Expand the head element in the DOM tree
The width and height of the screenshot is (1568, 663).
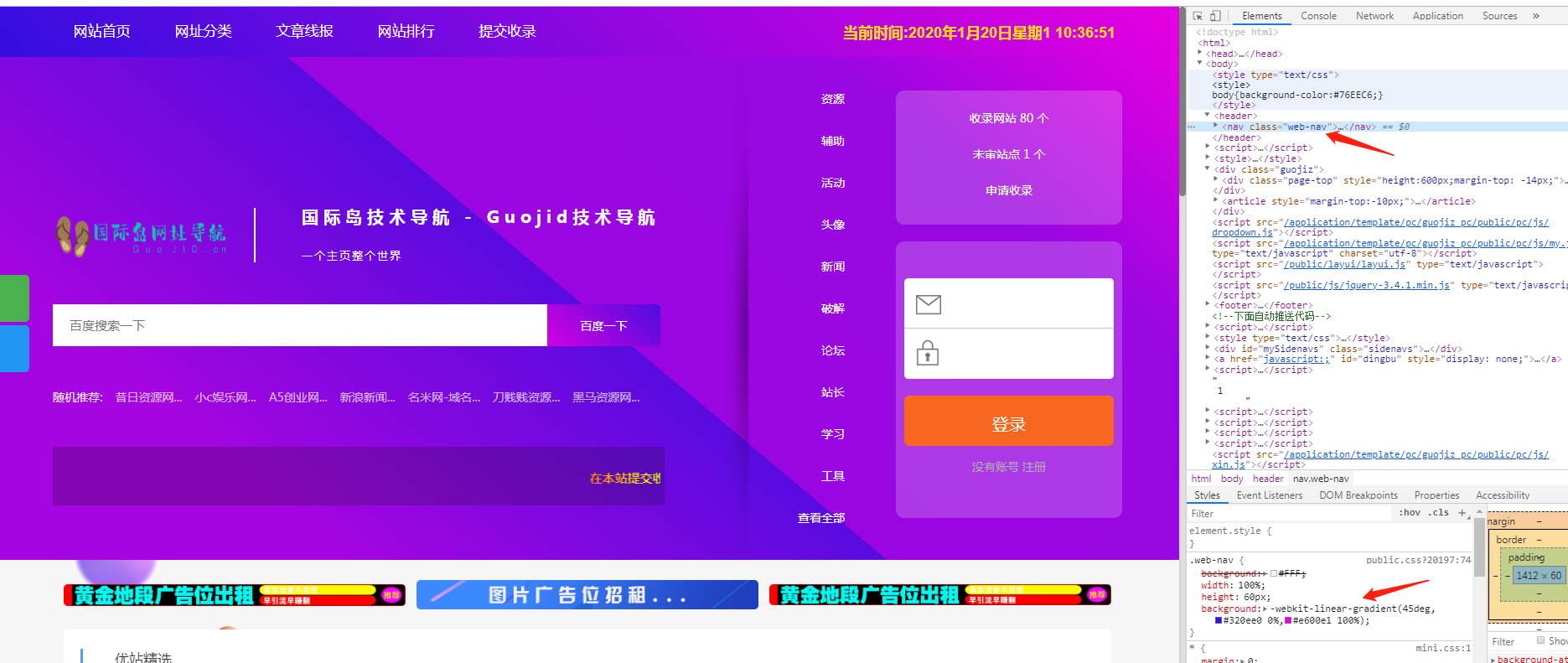pos(1200,54)
